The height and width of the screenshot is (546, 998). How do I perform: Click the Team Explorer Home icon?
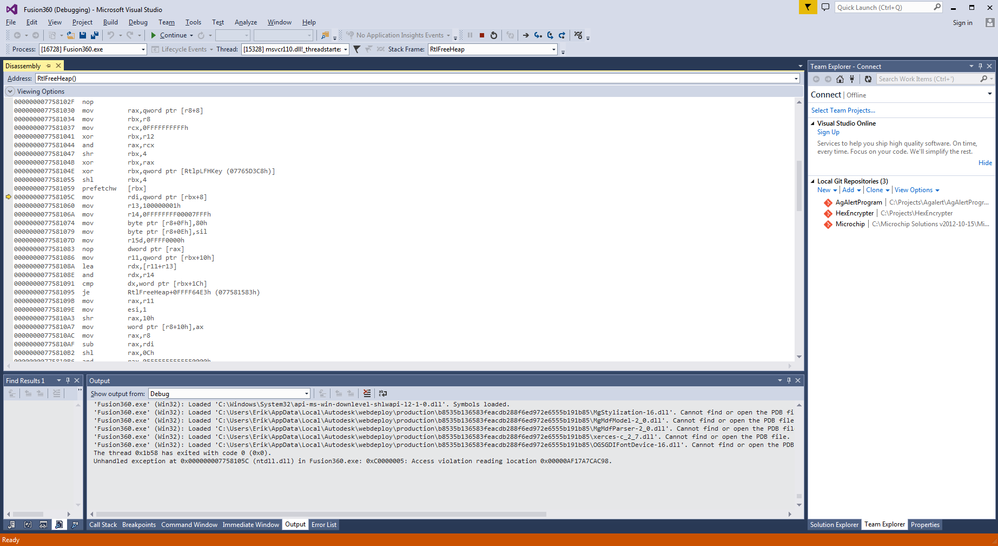click(x=840, y=79)
